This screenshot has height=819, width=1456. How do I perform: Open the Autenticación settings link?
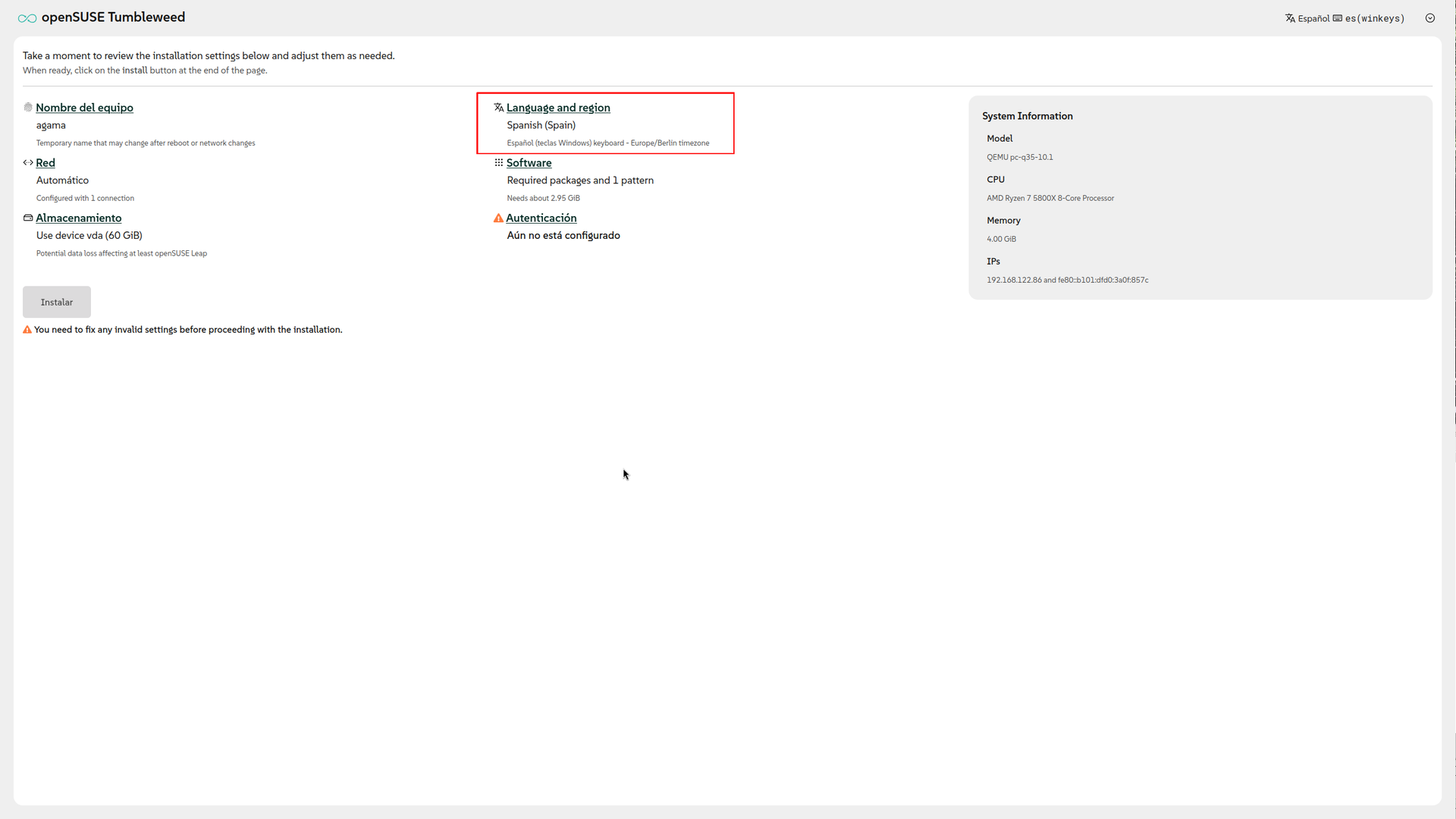tap(541, 218)
